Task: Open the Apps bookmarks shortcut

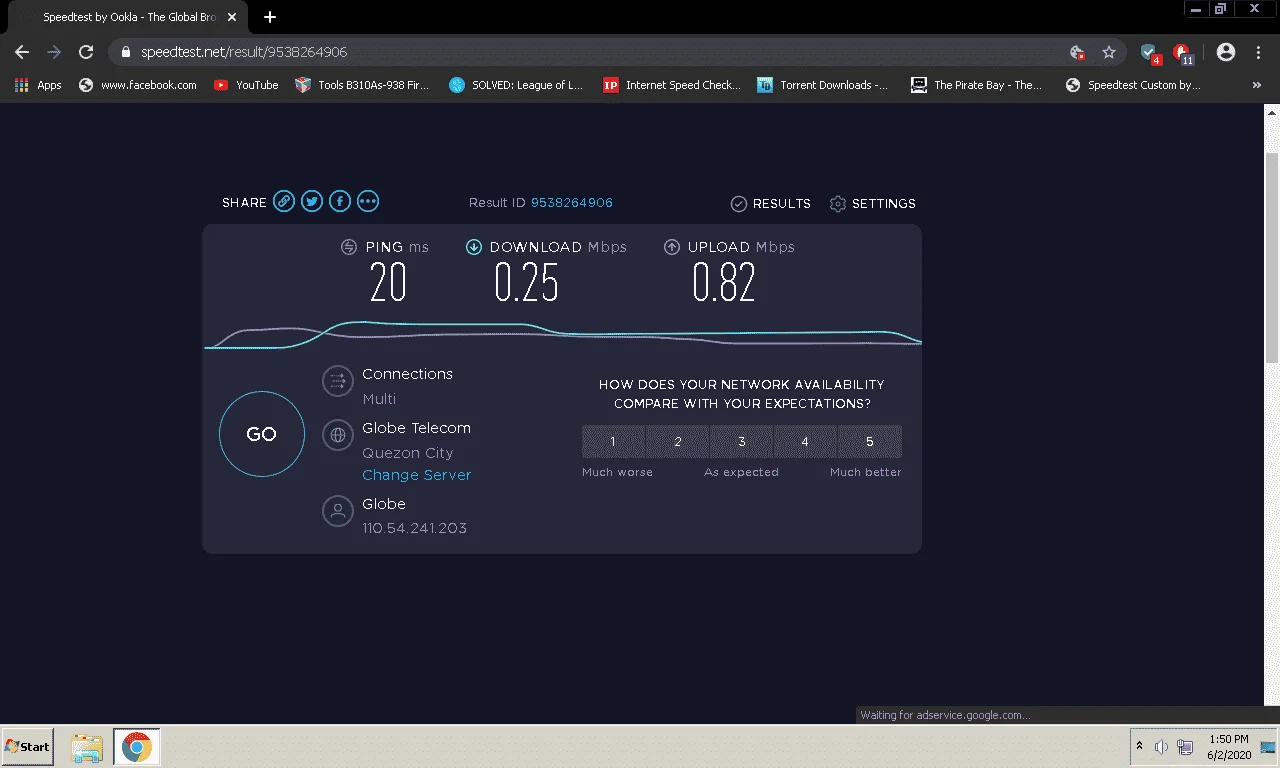Action: pos(38,85)
